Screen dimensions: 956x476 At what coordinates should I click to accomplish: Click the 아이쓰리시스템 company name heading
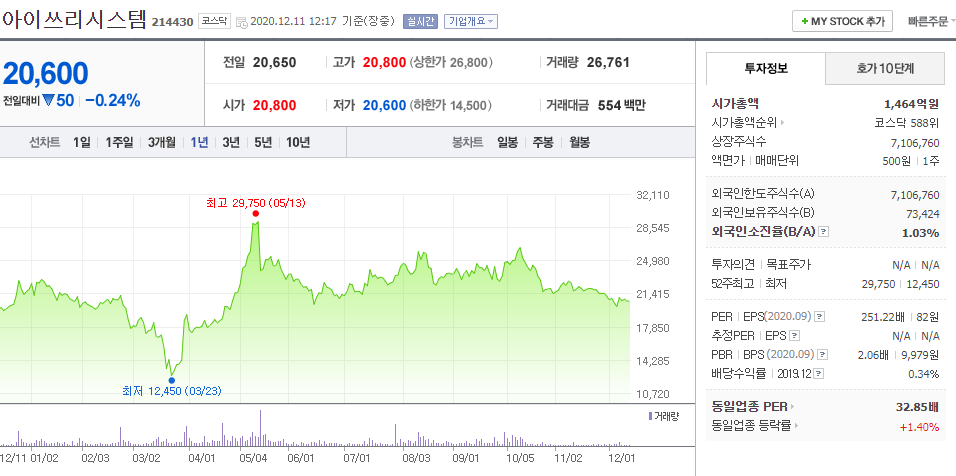74,20
